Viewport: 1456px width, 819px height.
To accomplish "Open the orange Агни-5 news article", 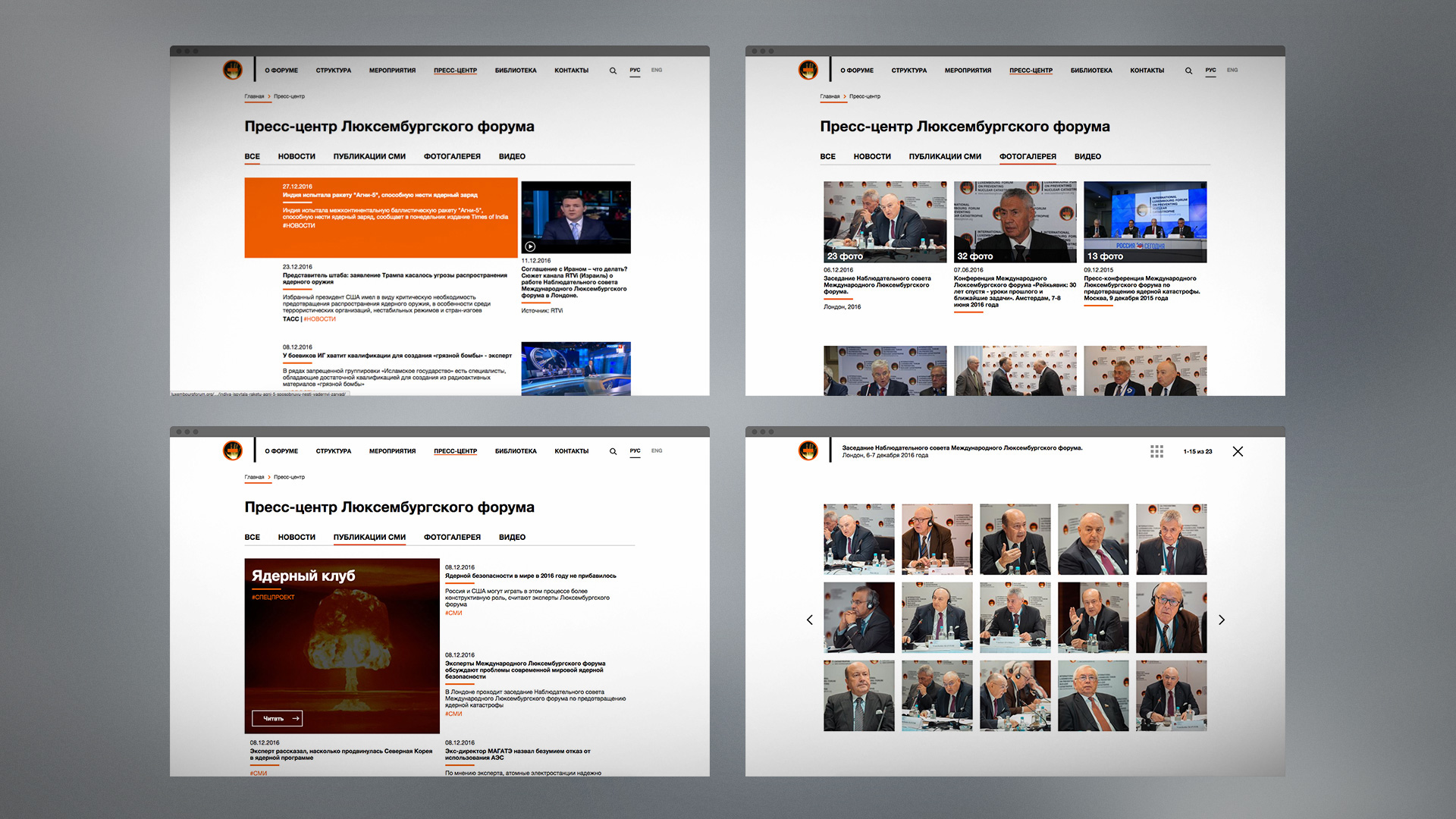I will pos(381,218).
